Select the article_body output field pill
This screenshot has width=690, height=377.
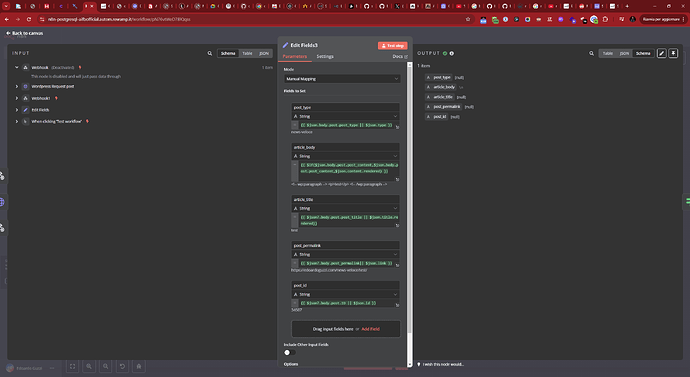pyautogui.click(x=440, y=87)
